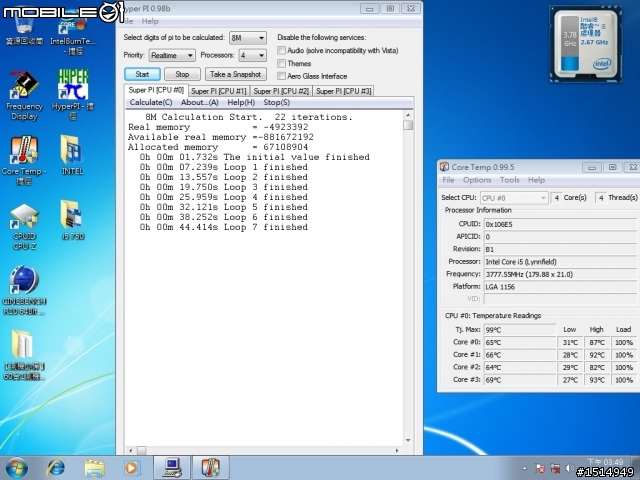Launch CINEBENCH R10 64Bit shortcut
The width and height of the screenshot is (640, 480).
point(24,291)
